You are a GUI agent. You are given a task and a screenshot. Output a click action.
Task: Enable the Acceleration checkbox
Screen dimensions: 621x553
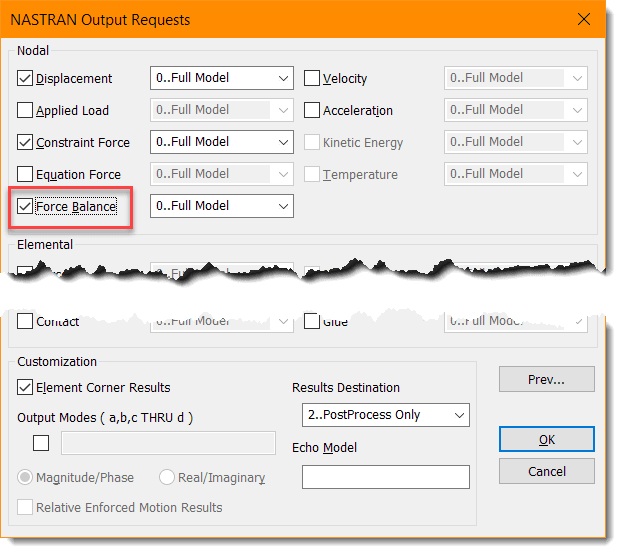(x=312, y=110)
